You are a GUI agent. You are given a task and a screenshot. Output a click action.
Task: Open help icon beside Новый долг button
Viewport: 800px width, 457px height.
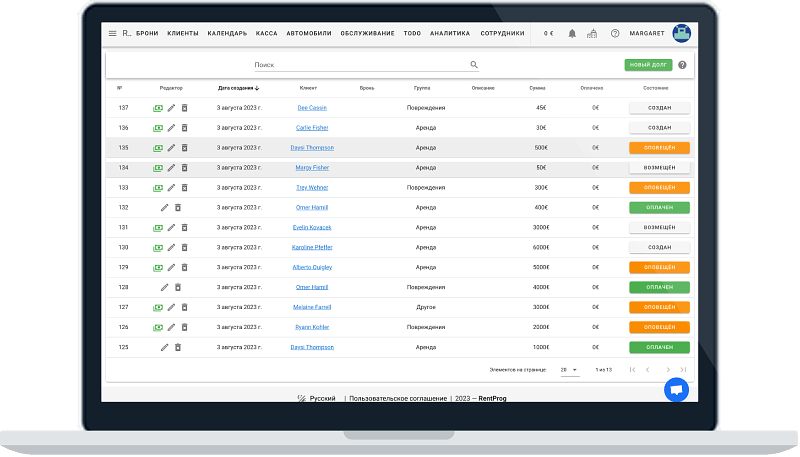pyautogui.click(x=682, y=65)
